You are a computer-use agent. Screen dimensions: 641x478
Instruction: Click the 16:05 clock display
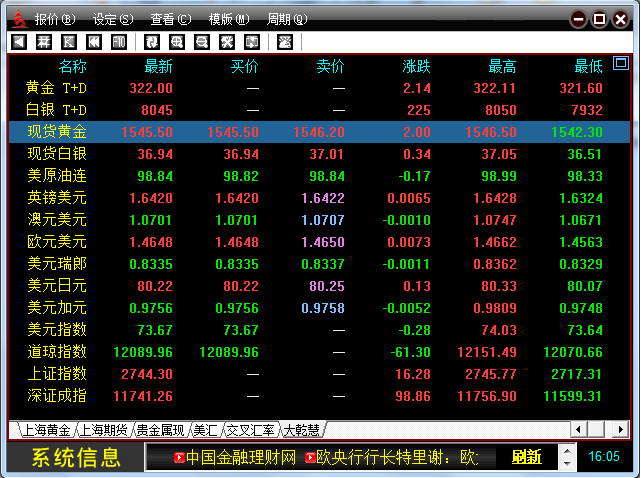pyautogui.click(x=604, y=456)
